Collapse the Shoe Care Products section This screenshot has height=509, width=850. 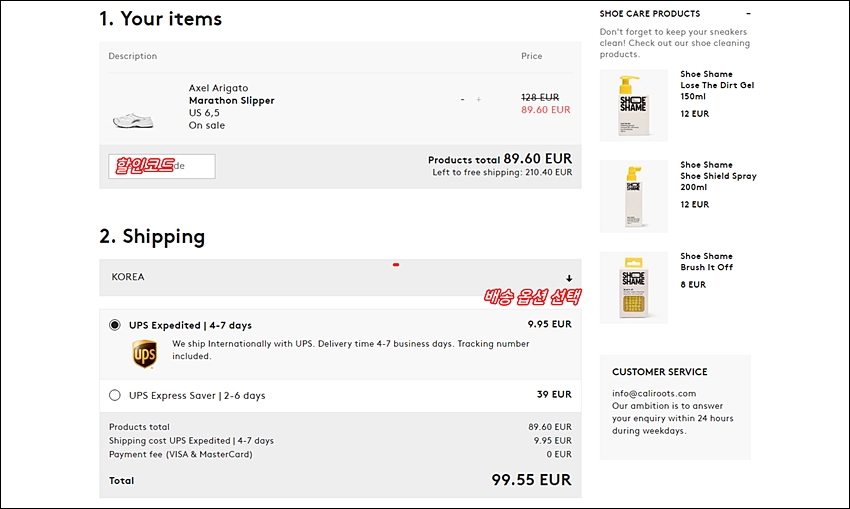click(748, 14)
